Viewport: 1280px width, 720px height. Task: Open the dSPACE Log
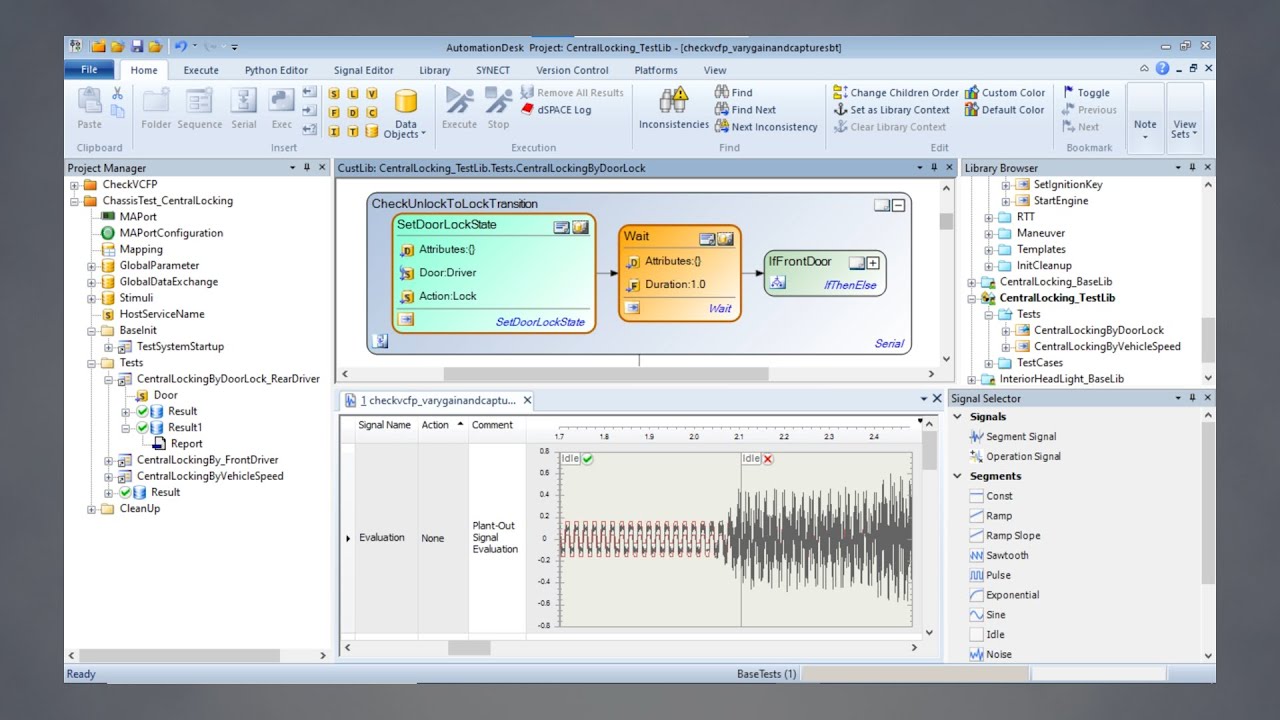(556, 110)
